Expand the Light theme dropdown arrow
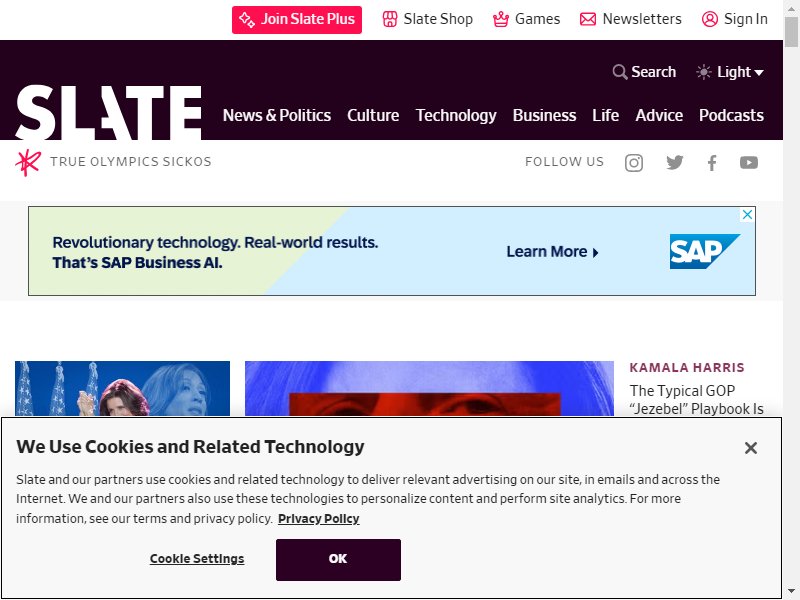 [759, 72]
